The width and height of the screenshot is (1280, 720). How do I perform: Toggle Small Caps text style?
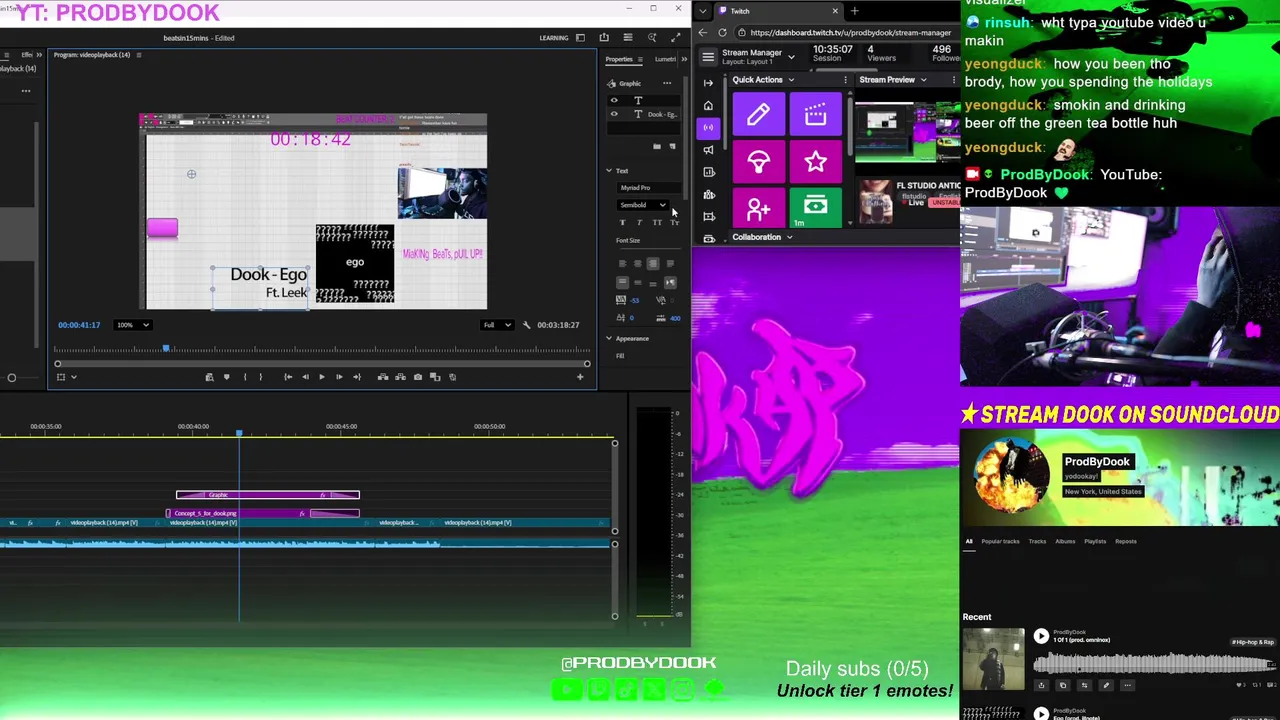(675, 222)
